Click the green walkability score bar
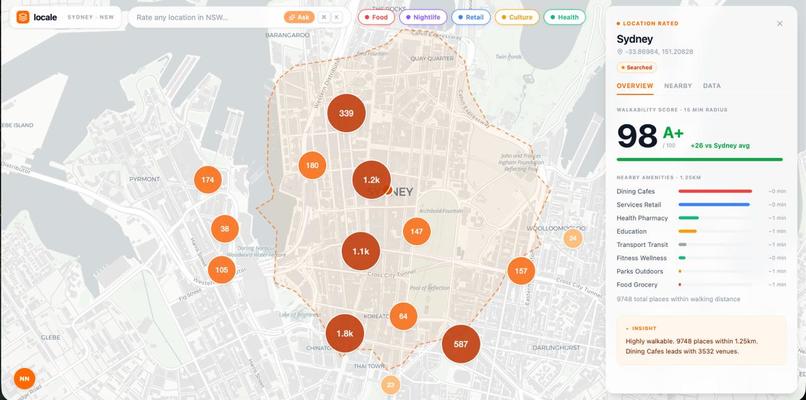 [x=700, y=159]
